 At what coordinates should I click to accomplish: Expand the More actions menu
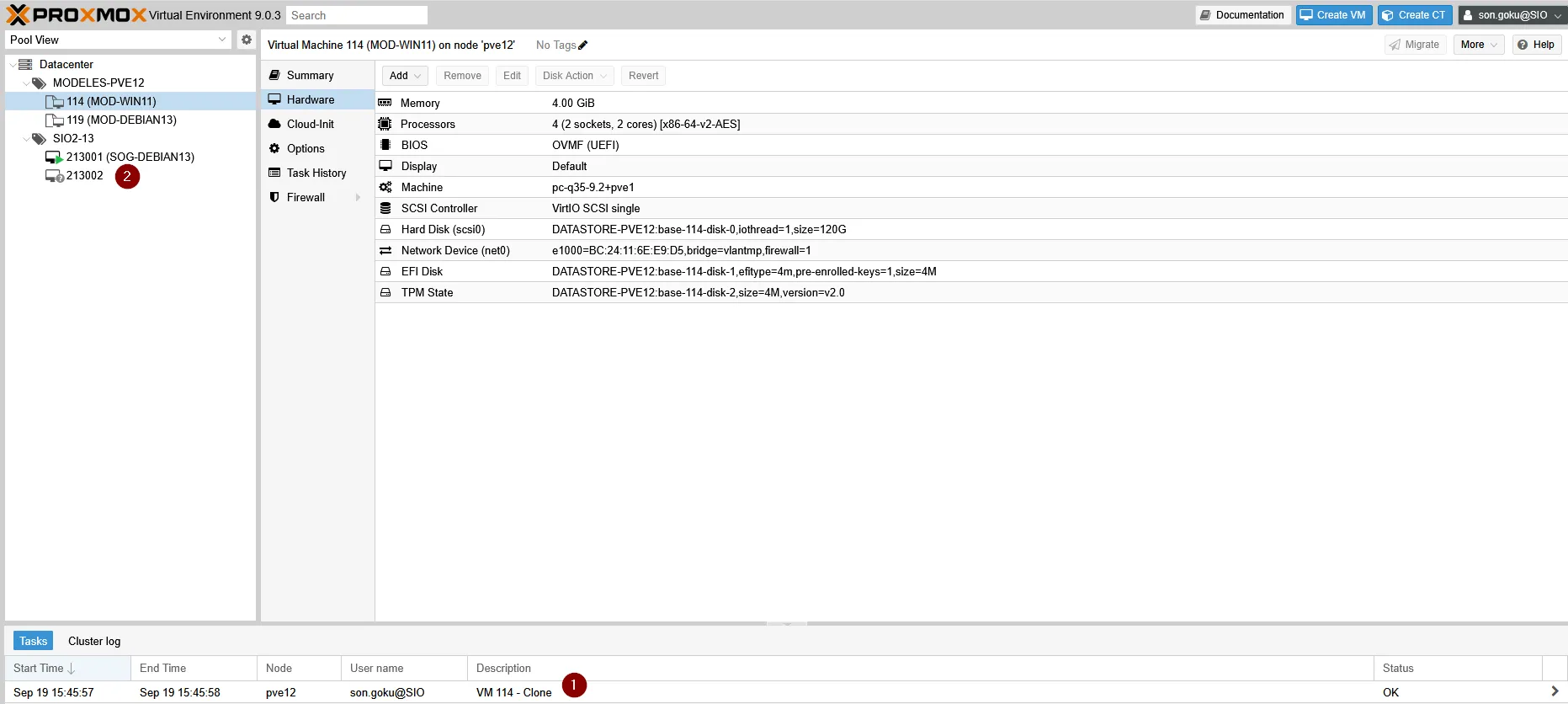click(1478, 45)
